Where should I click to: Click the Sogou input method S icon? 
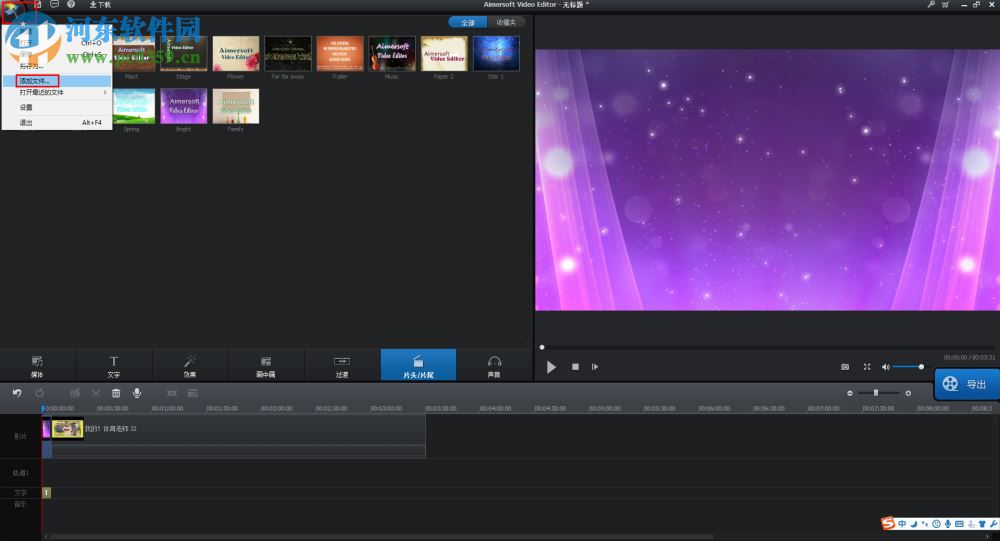pos(888,524)
